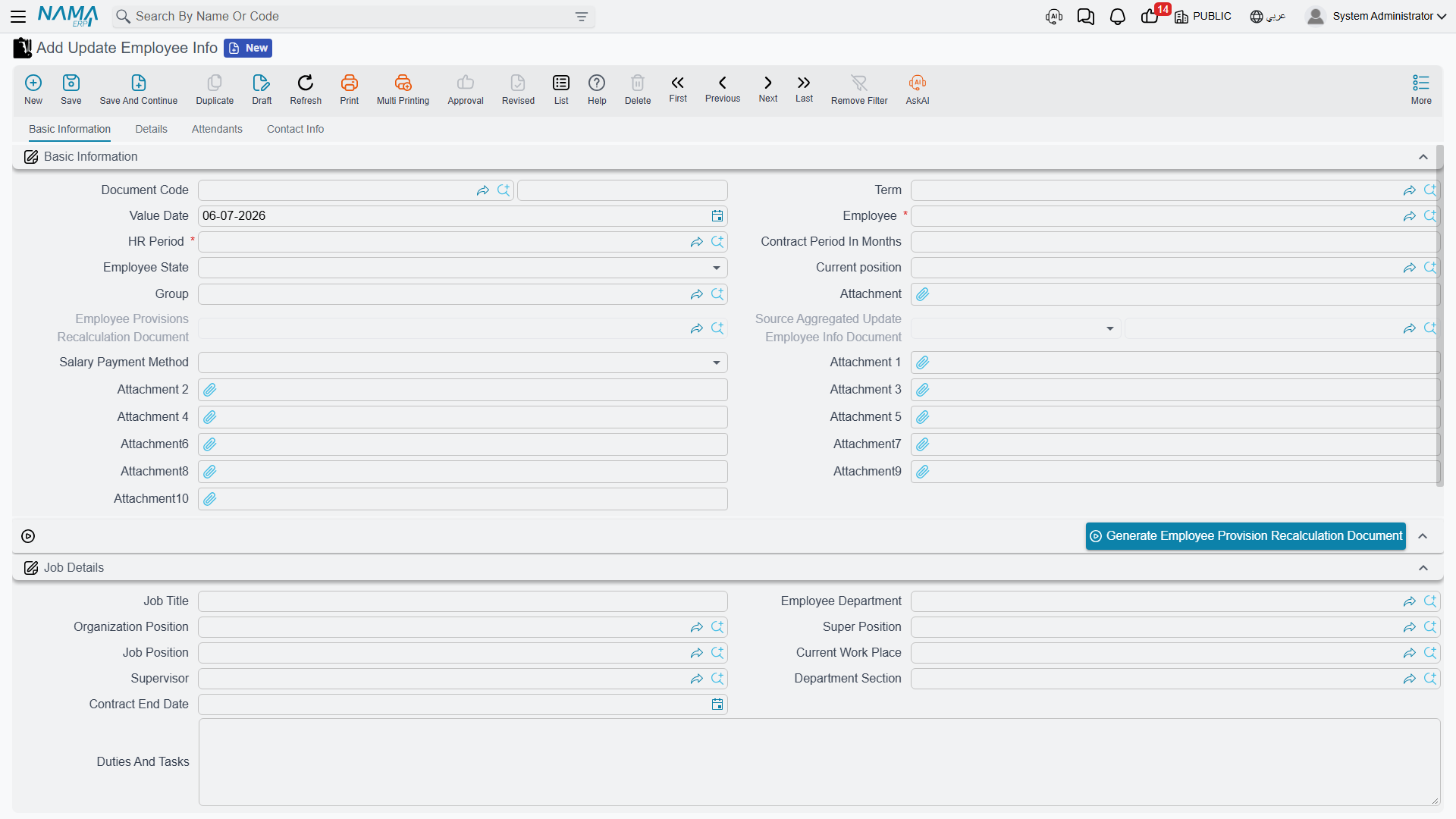Jump to the Last record
Screen dimensions: 1456x819
click(x=804, y=89)
